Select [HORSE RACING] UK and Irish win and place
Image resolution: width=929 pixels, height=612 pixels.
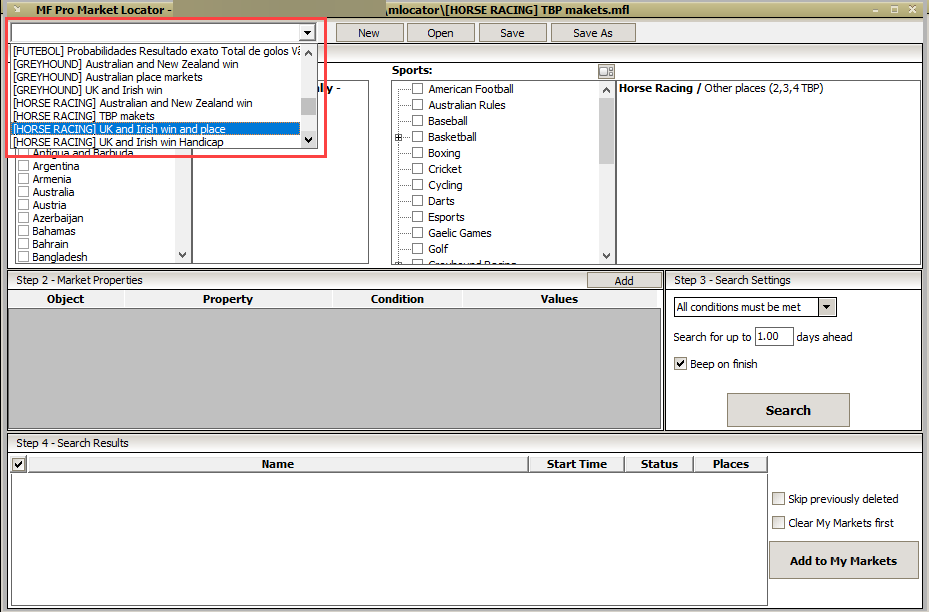(x=155, y=129)
